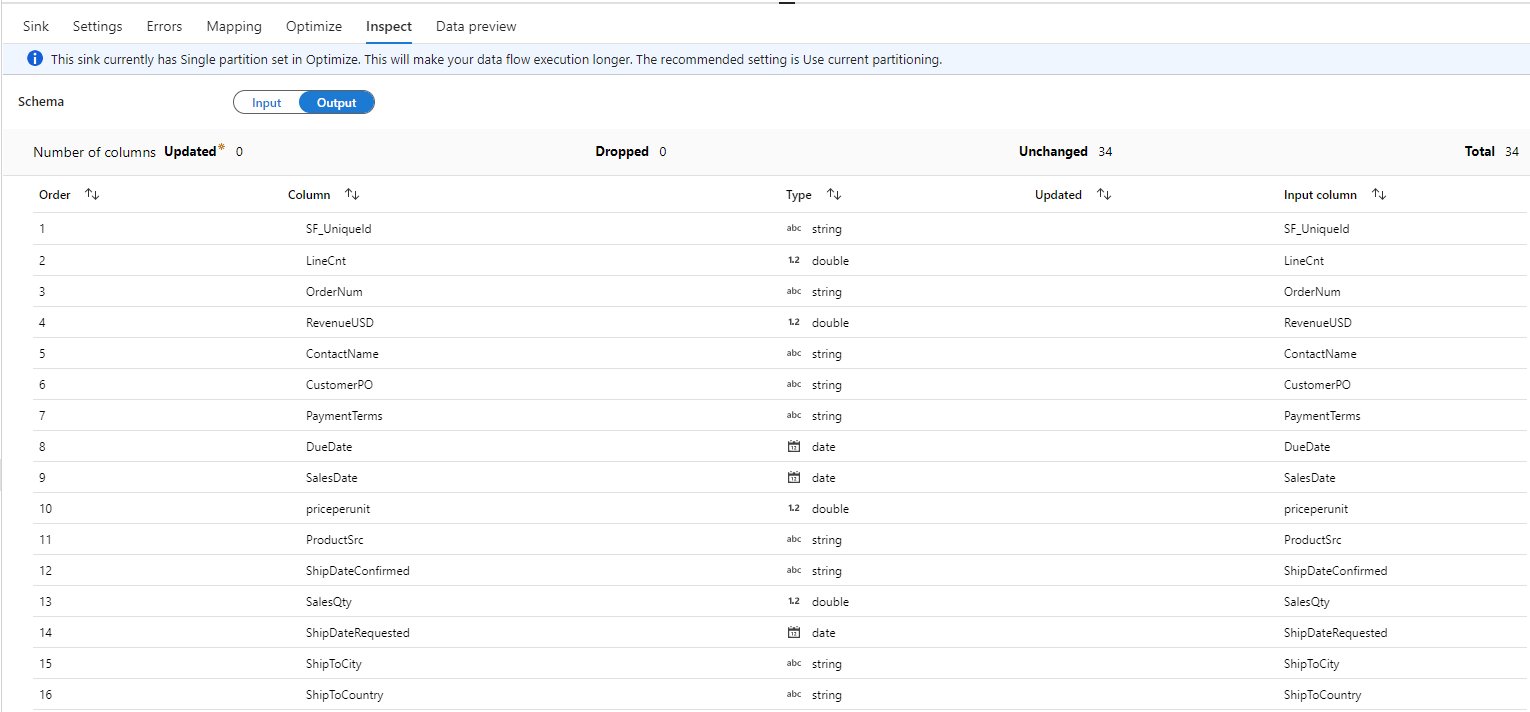
Task: Switch schema view to Input
Action: [x=267, y=103]
